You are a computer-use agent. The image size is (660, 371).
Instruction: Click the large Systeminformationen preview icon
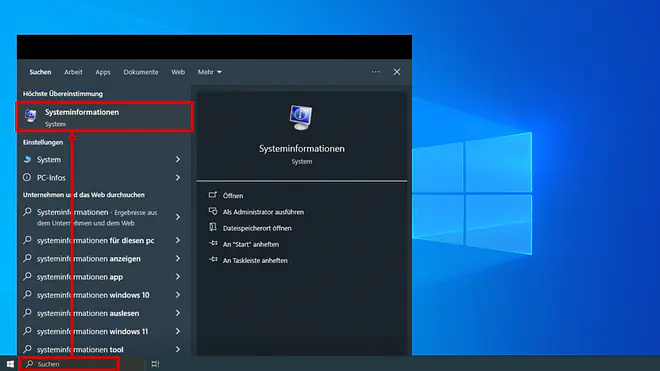pyautogui.click(x=301, y=117)
